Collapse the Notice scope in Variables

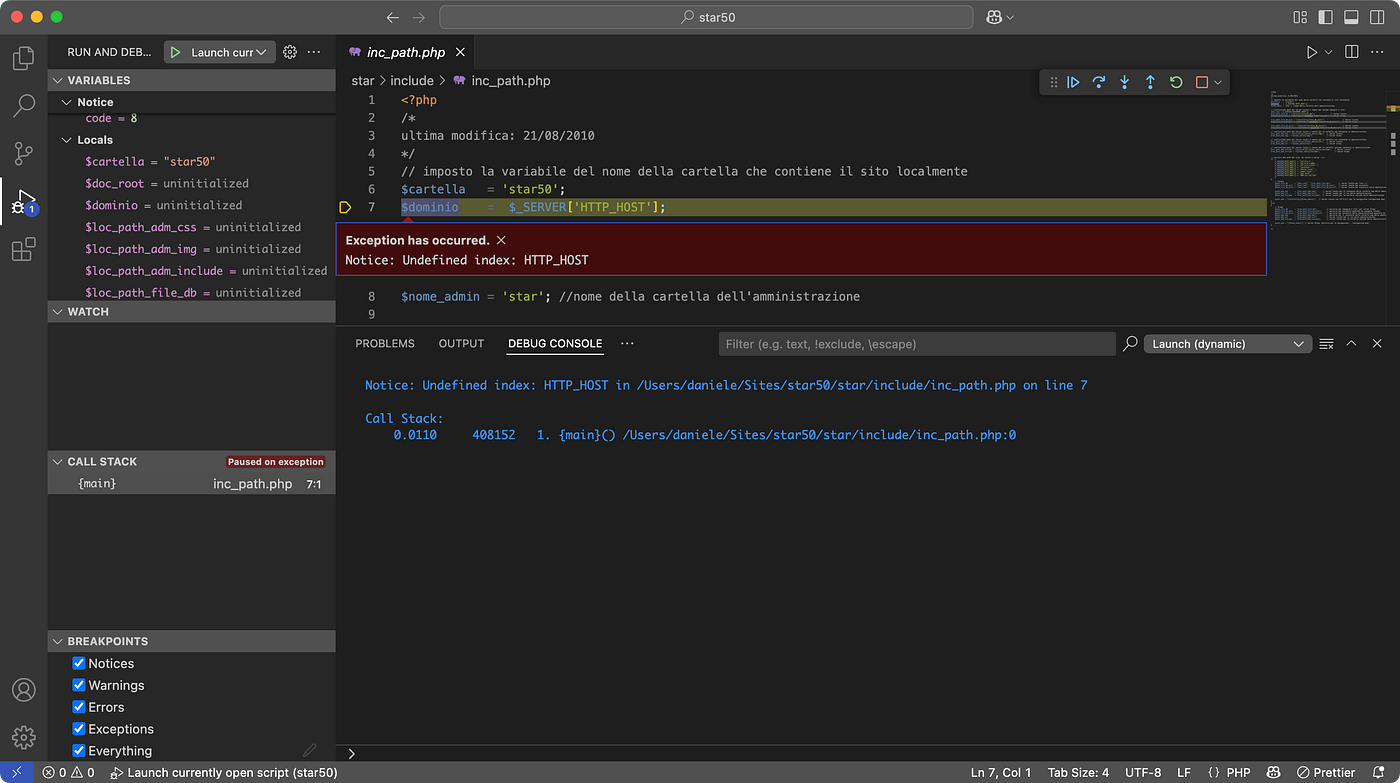pos(192,102)
